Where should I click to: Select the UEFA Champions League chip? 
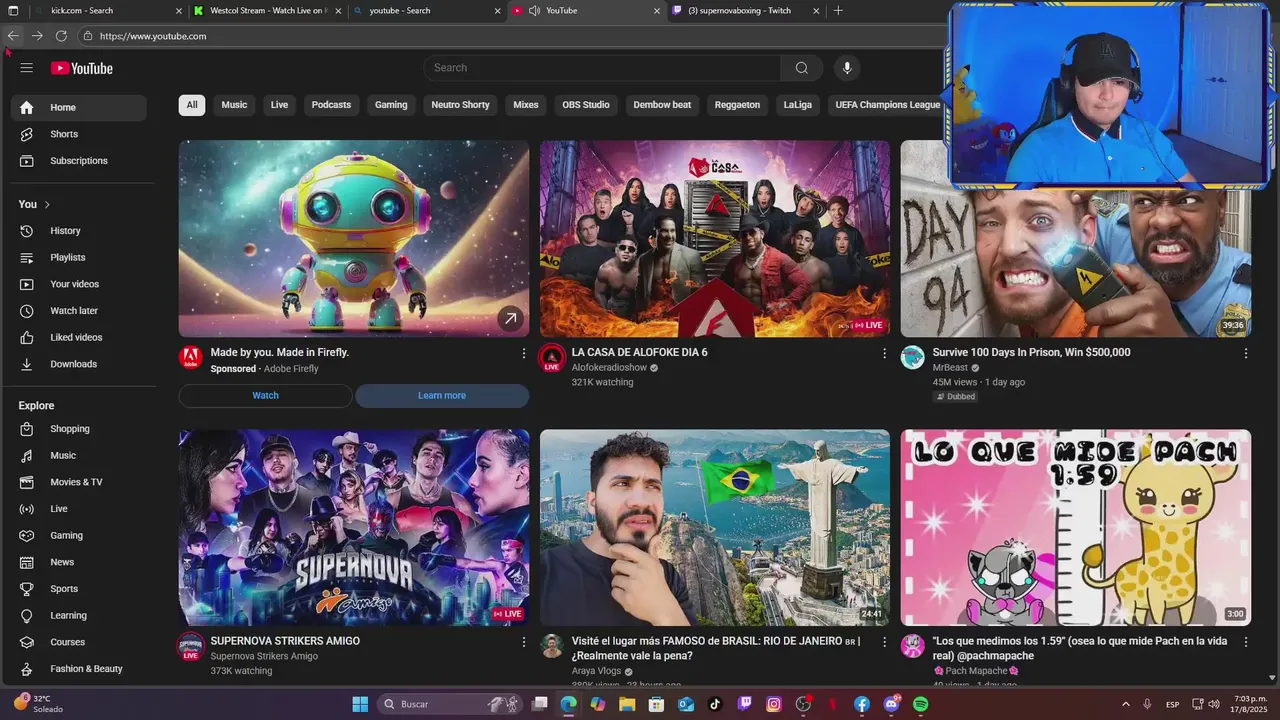888,105
